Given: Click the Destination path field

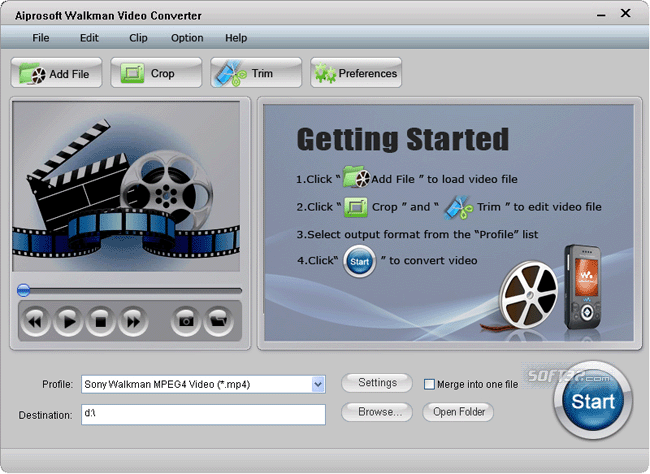Looking at the screenshot, I should pos(203,414).
